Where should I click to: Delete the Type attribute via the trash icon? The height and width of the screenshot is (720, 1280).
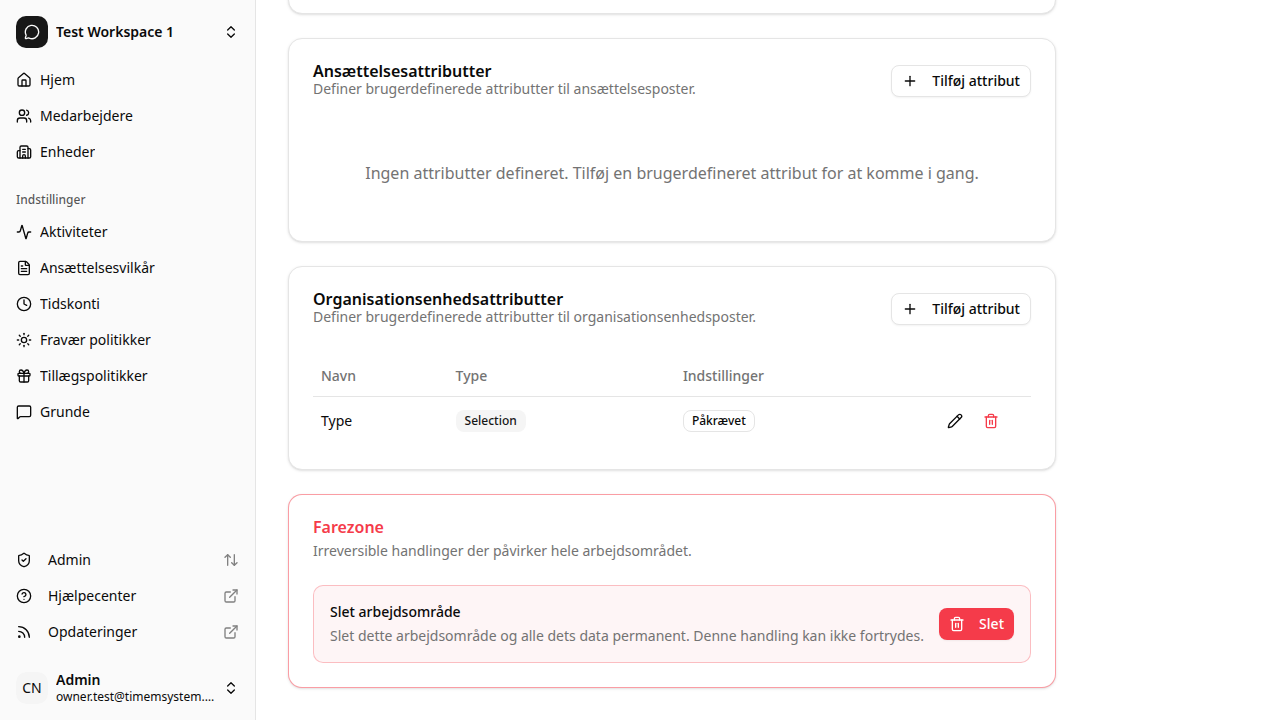[x=991, y=420]
